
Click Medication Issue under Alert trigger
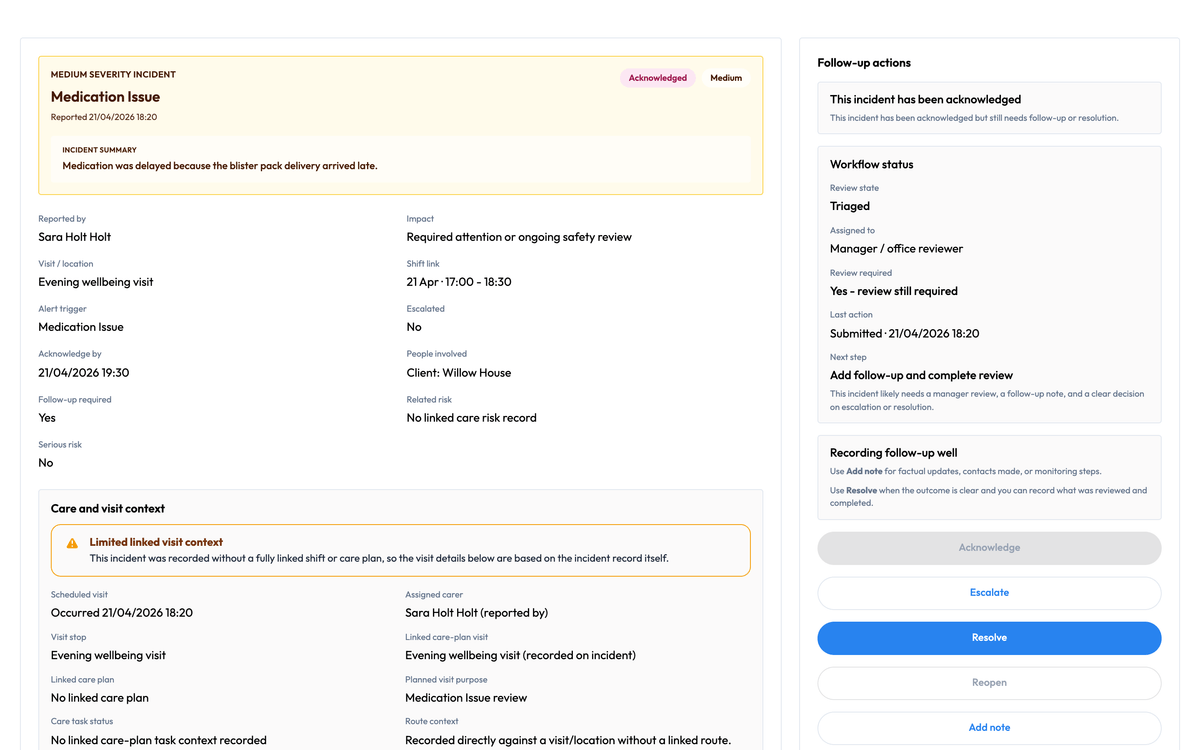pos(81,327)
